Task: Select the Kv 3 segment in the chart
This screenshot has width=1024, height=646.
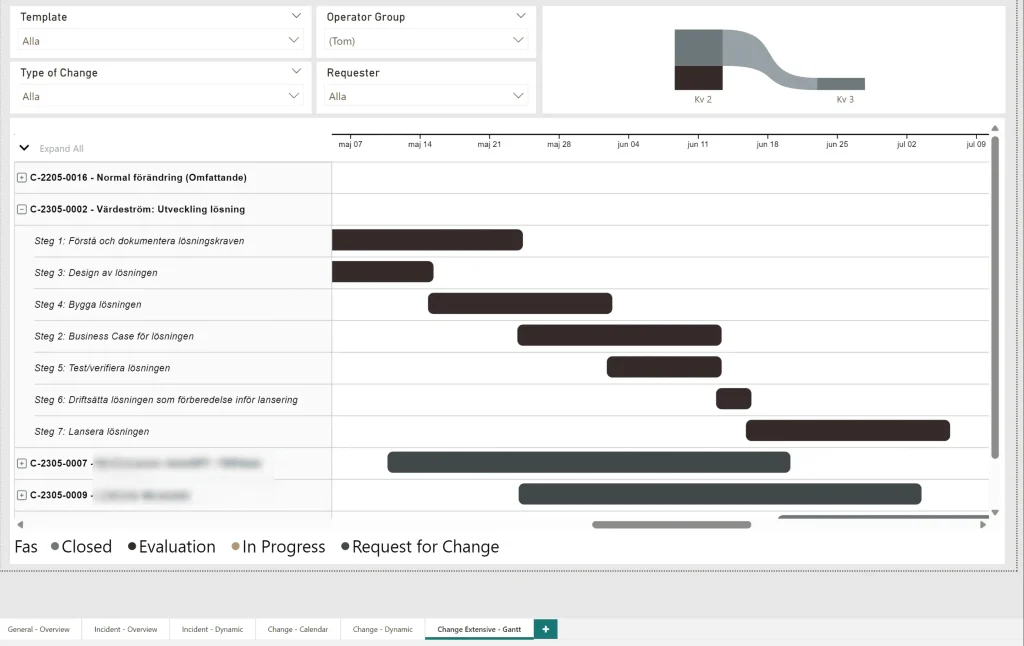Action: click(840, 84)
